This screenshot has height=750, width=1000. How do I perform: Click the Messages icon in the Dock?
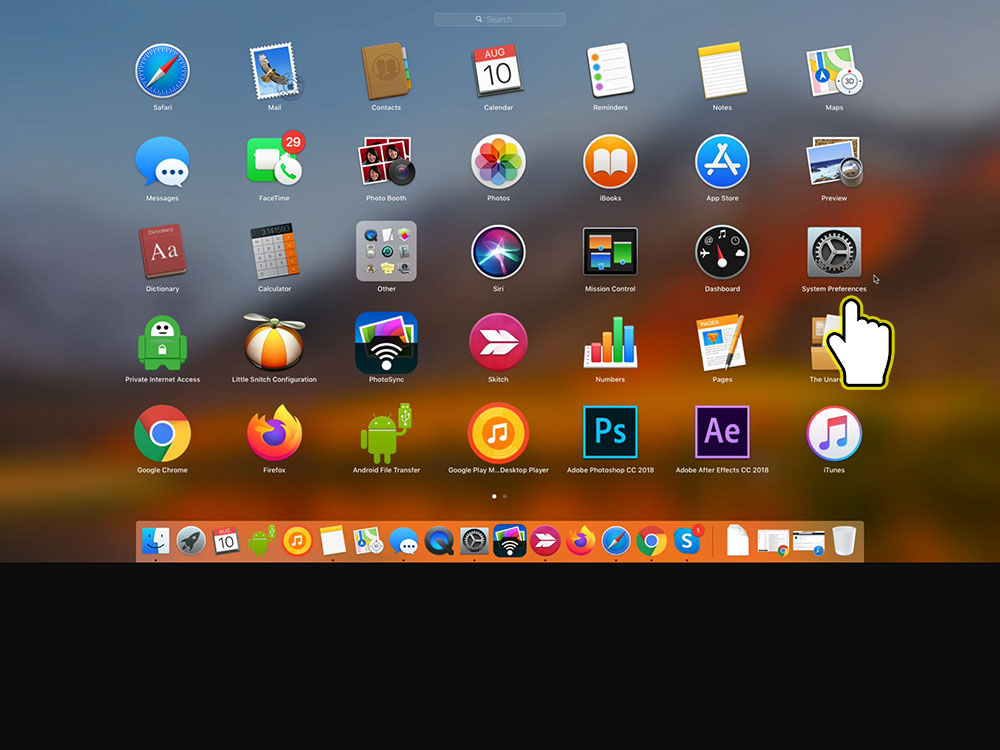pyautogui.click(x=404, y=541)
